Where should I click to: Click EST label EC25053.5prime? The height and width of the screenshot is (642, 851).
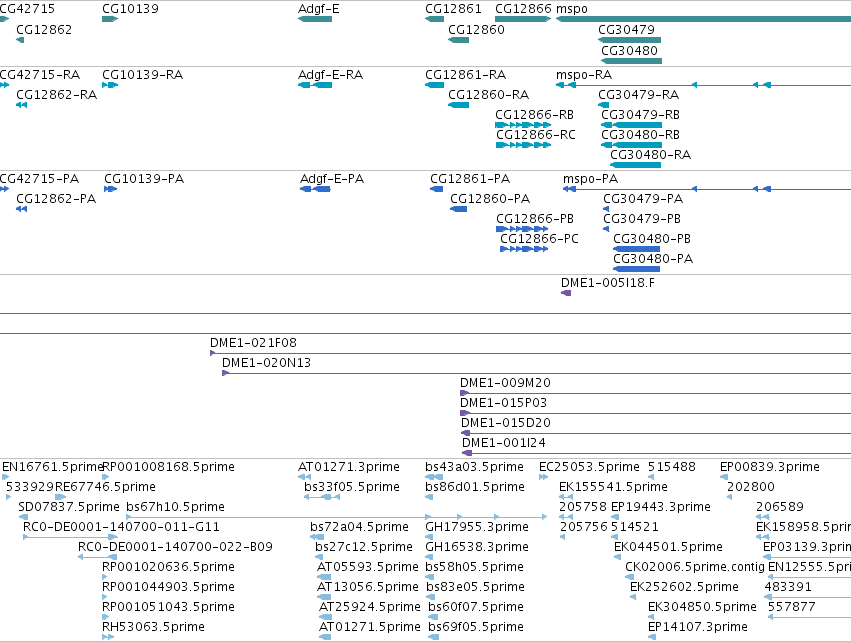589,467
